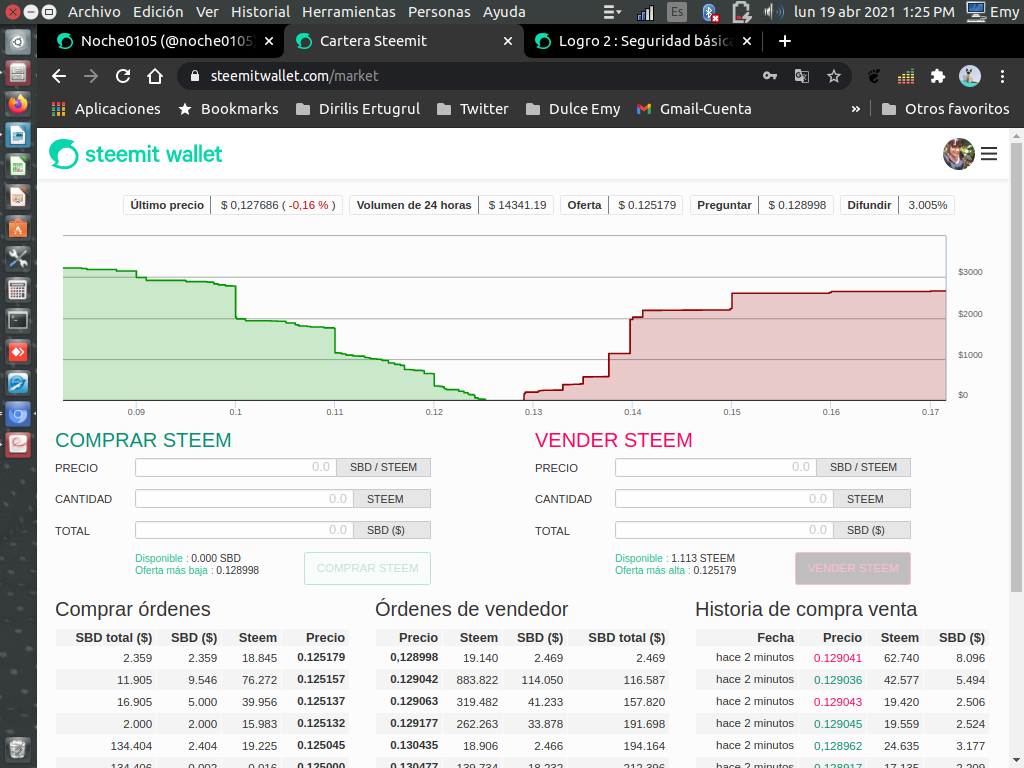Screen dimensions: 1024x768
Task: Open the terminal in the dock
Action: click(18, 321)
